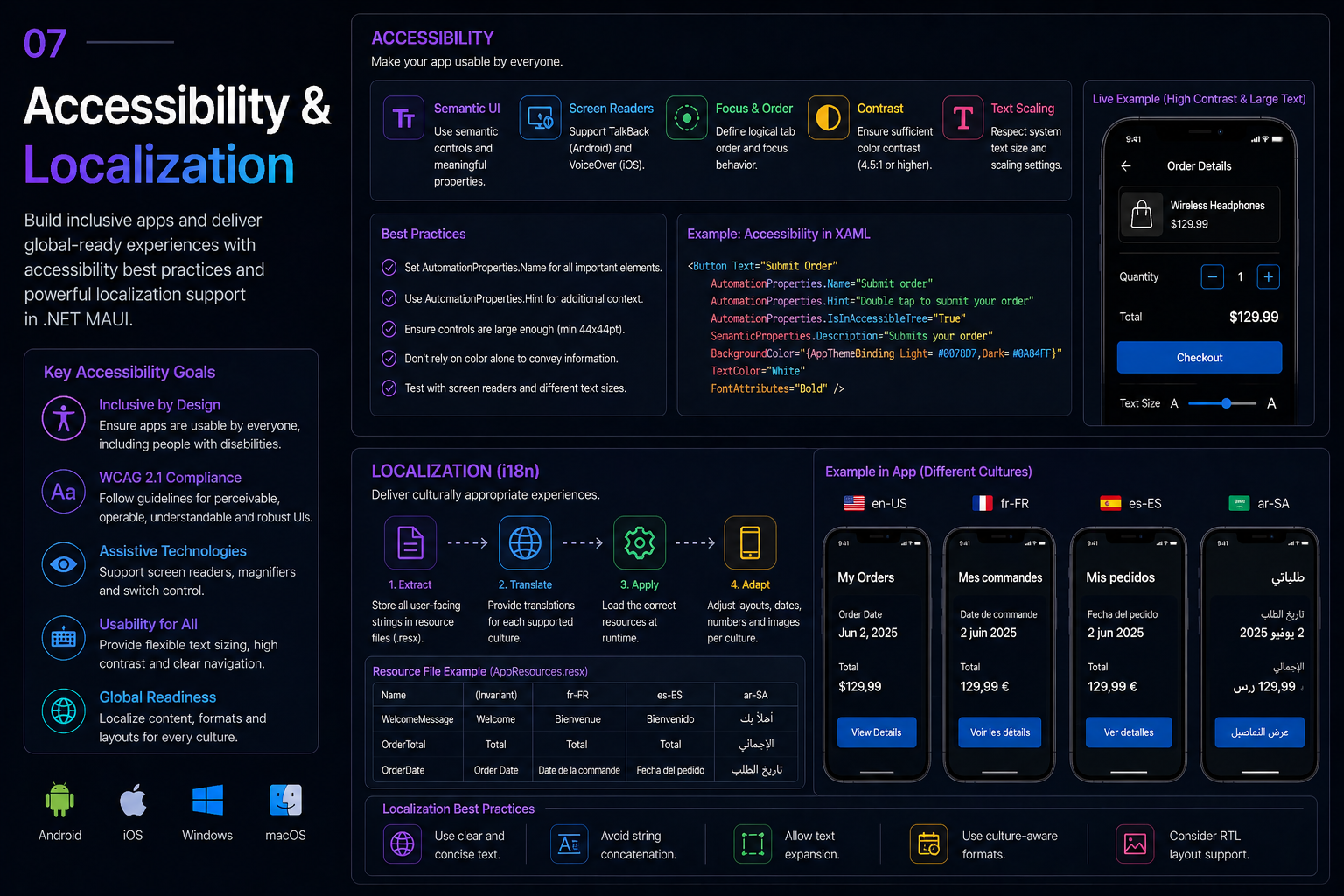Click the Contrast half-circle icon
The height and width of the screenshot is (896, 1344).
(x=828, y=117)
